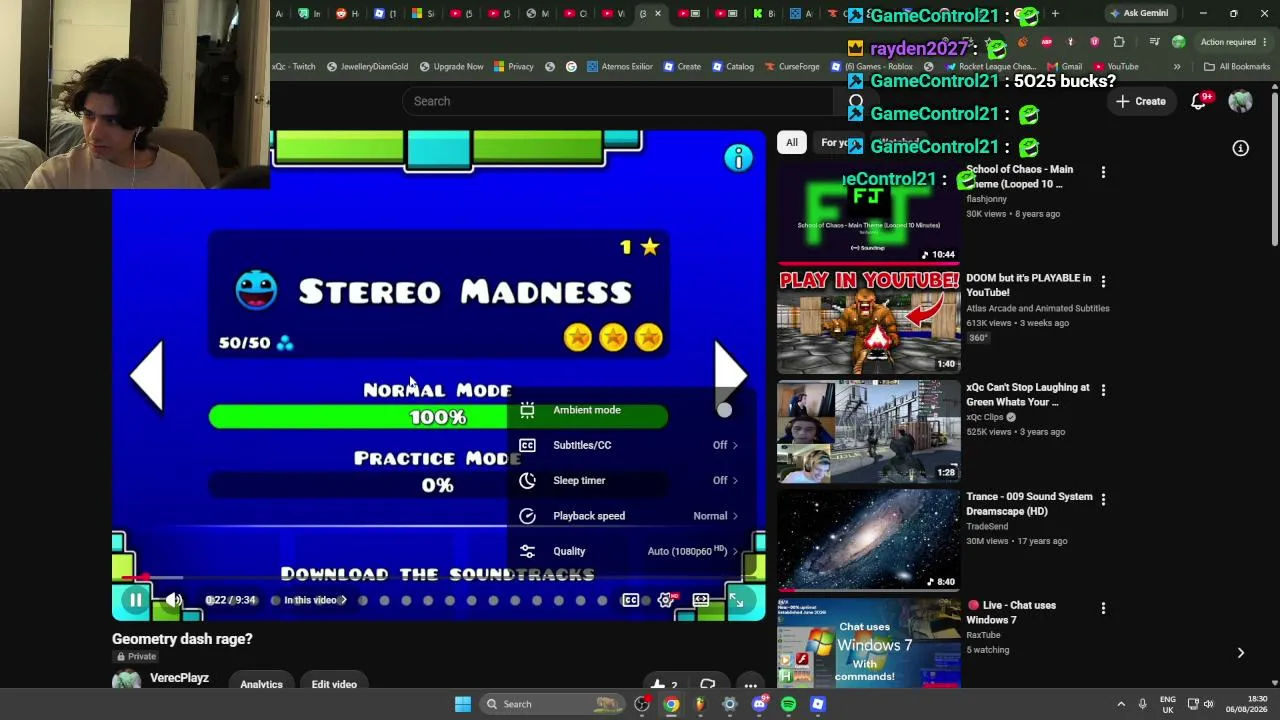
Task: Open the VerecPlayz channel avatar
Action: 126,681
